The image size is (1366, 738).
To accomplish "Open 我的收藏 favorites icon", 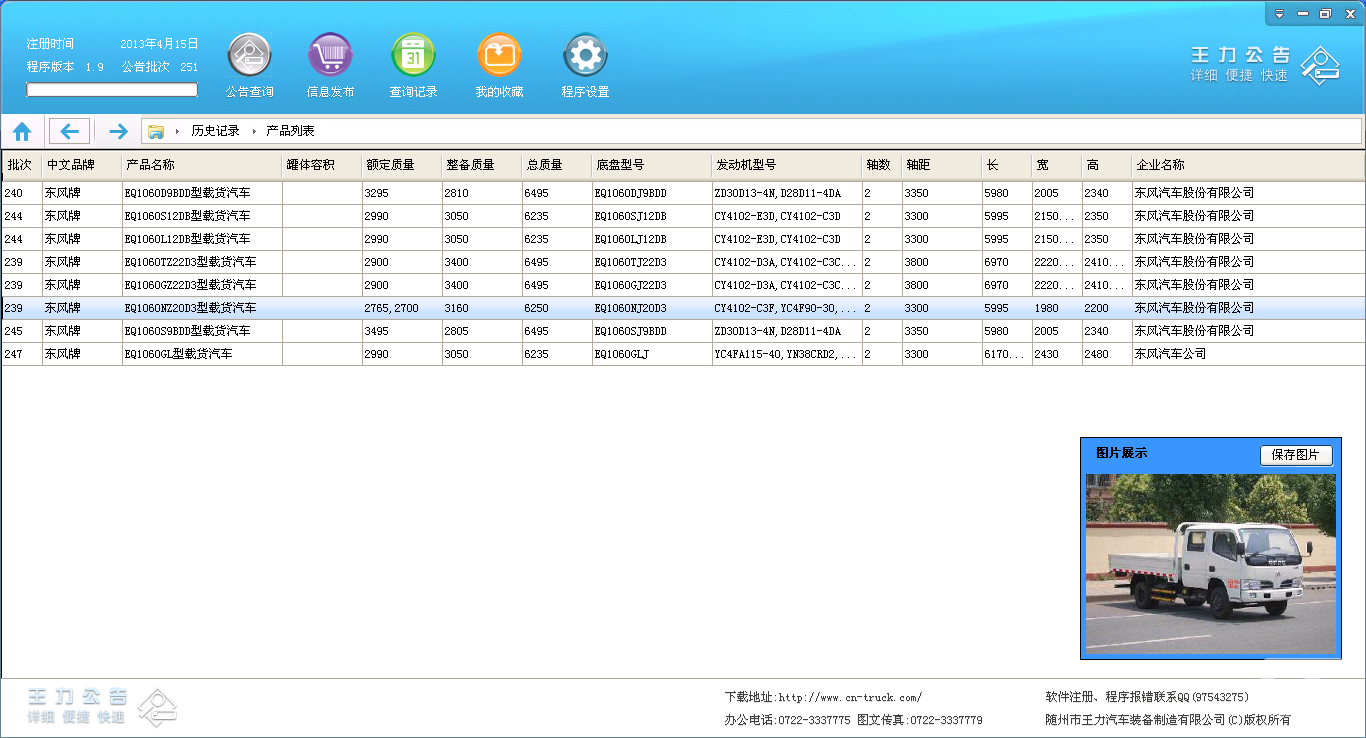I will click(499, 56).
